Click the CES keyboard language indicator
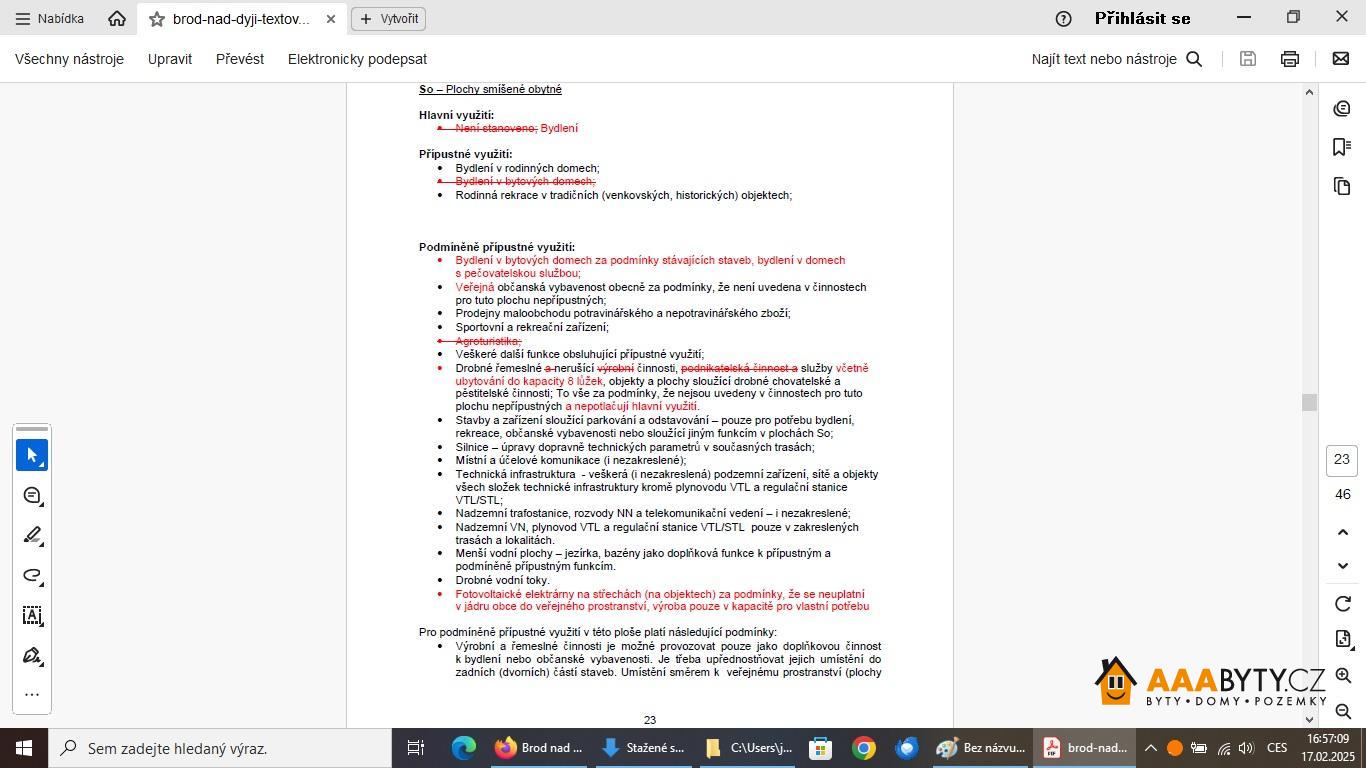This screenshot has width=1366, height=768. point(1277,748)
